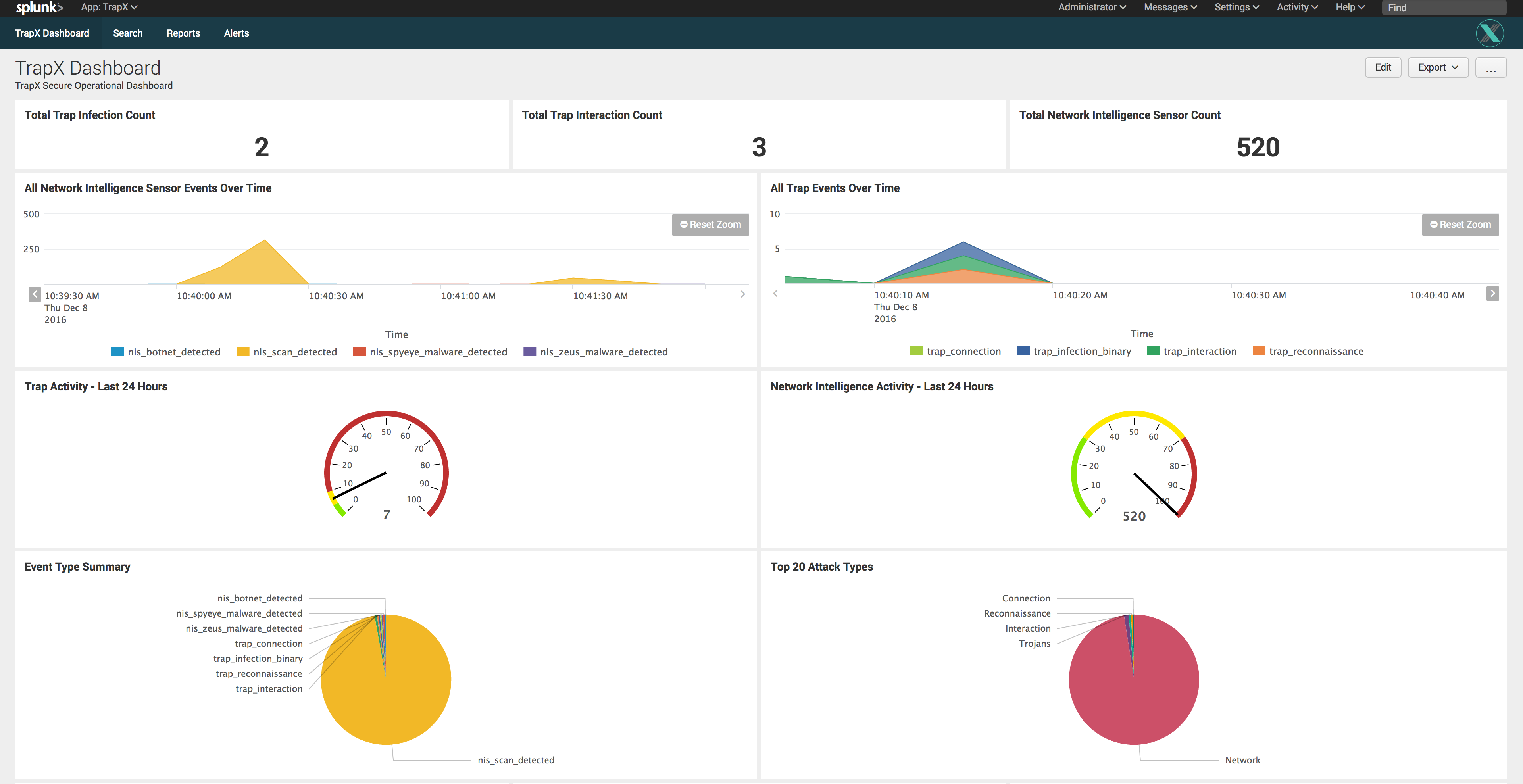Reset Zoom on trap events chart
Screen dimensions: 1523x784
point(1460,225)
